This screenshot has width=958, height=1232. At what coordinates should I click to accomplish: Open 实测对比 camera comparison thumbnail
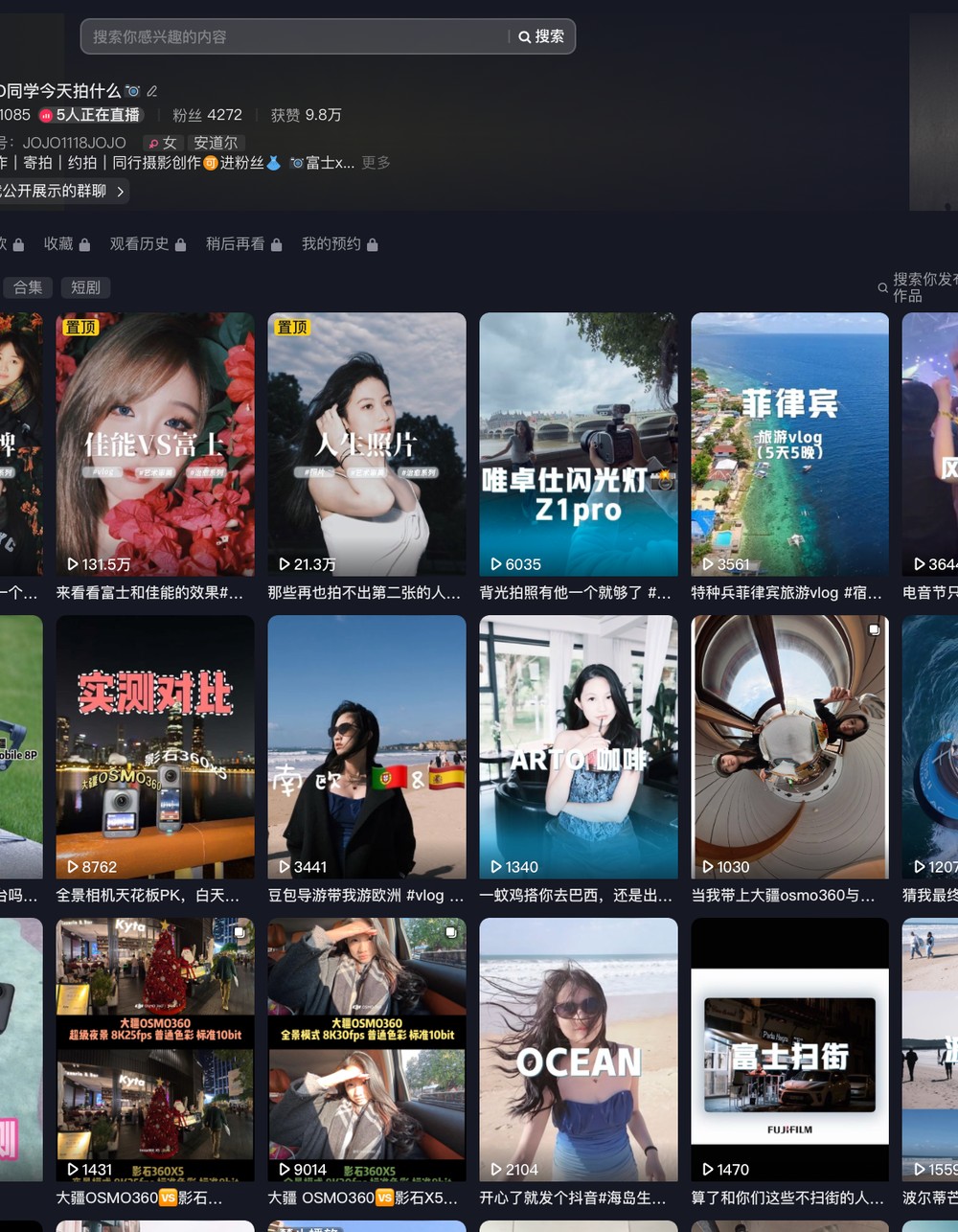coord(155,747)
